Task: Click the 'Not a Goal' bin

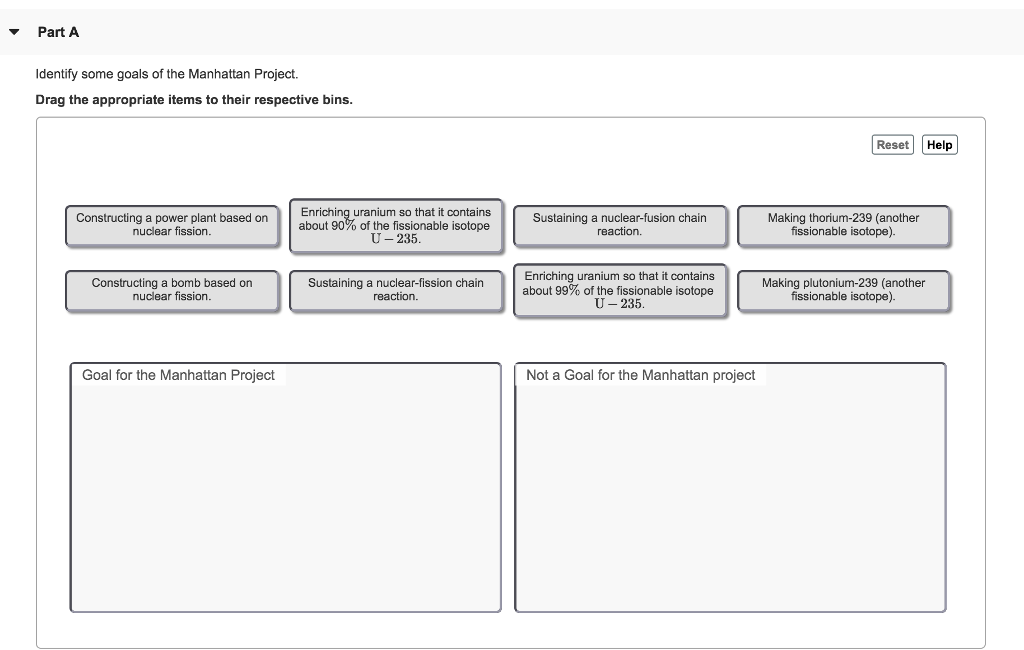Action: pyautogui.click(x=729, y=490)
